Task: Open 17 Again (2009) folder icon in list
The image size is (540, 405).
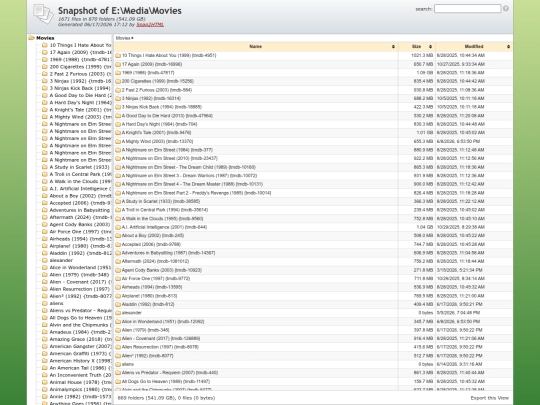Action: (x=118, y=64)
